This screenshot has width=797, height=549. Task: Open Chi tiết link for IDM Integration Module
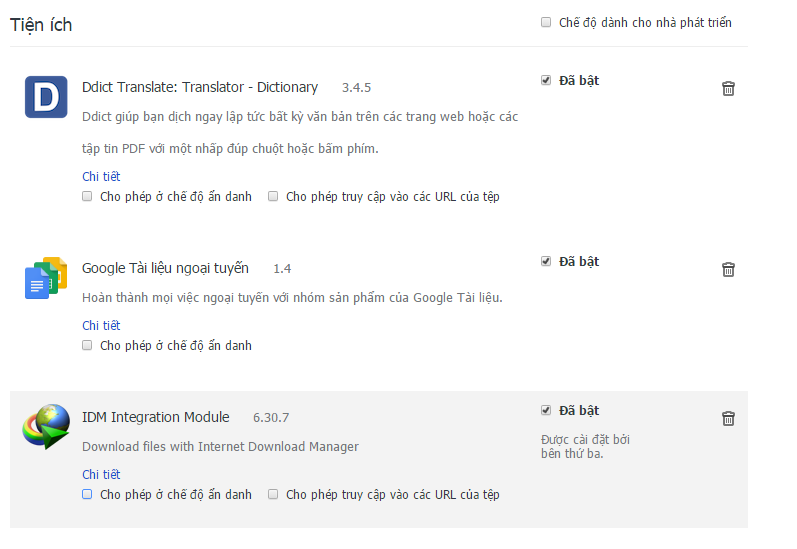point(101,475)
